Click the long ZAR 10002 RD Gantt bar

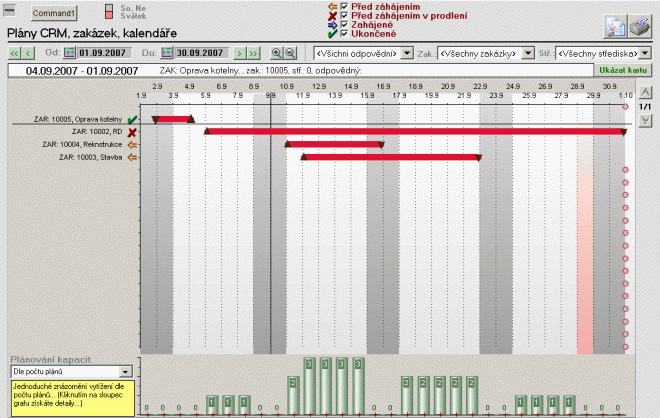pos(415,132)
